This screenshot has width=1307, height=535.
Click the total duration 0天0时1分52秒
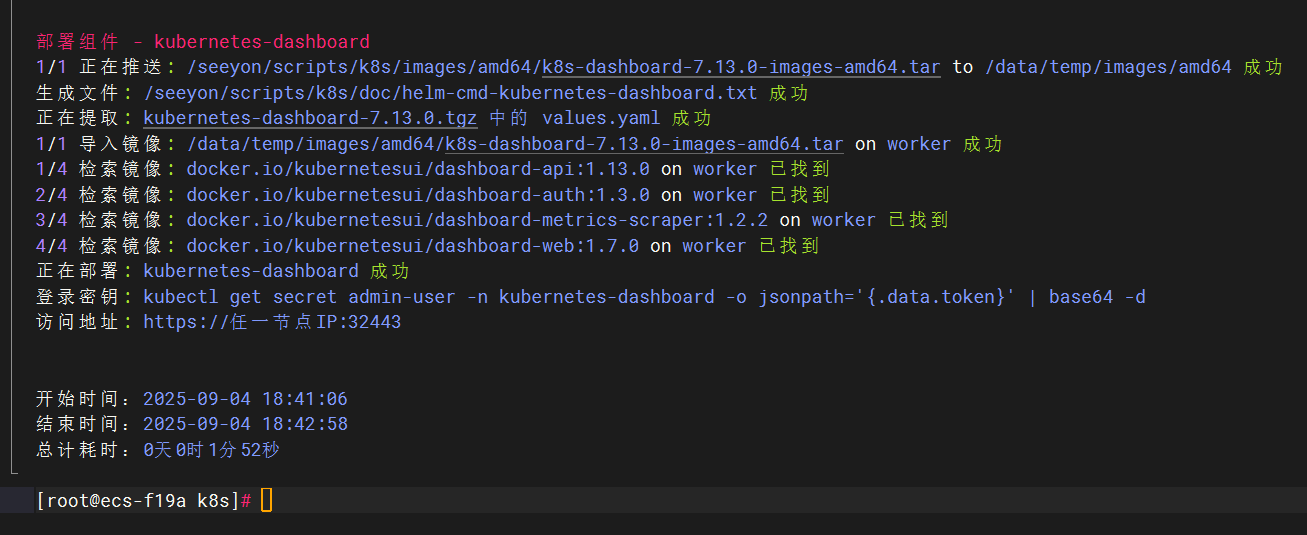[211, 450]
